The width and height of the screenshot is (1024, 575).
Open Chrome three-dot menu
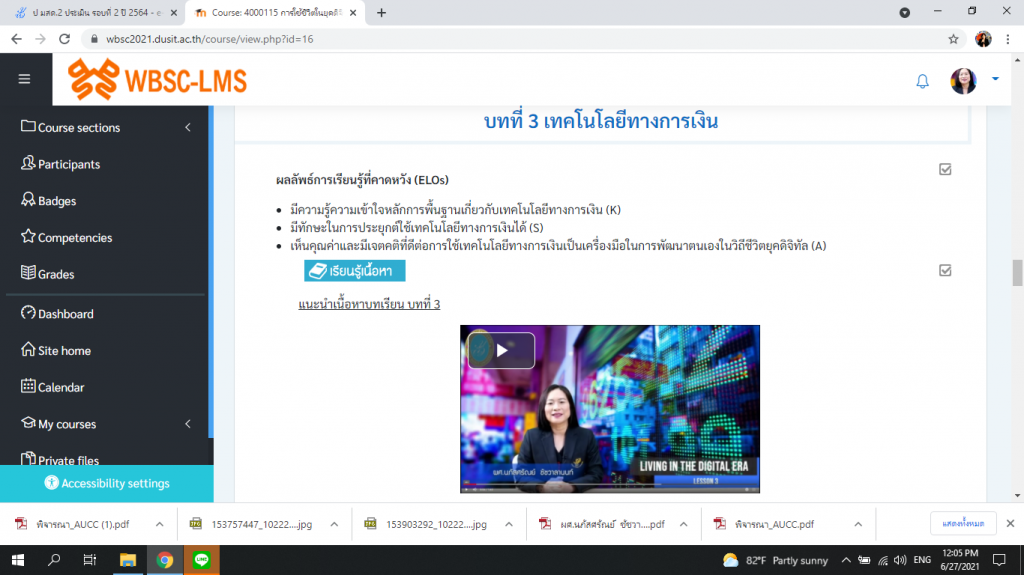pyautogui.click(x=1008, y=39)
